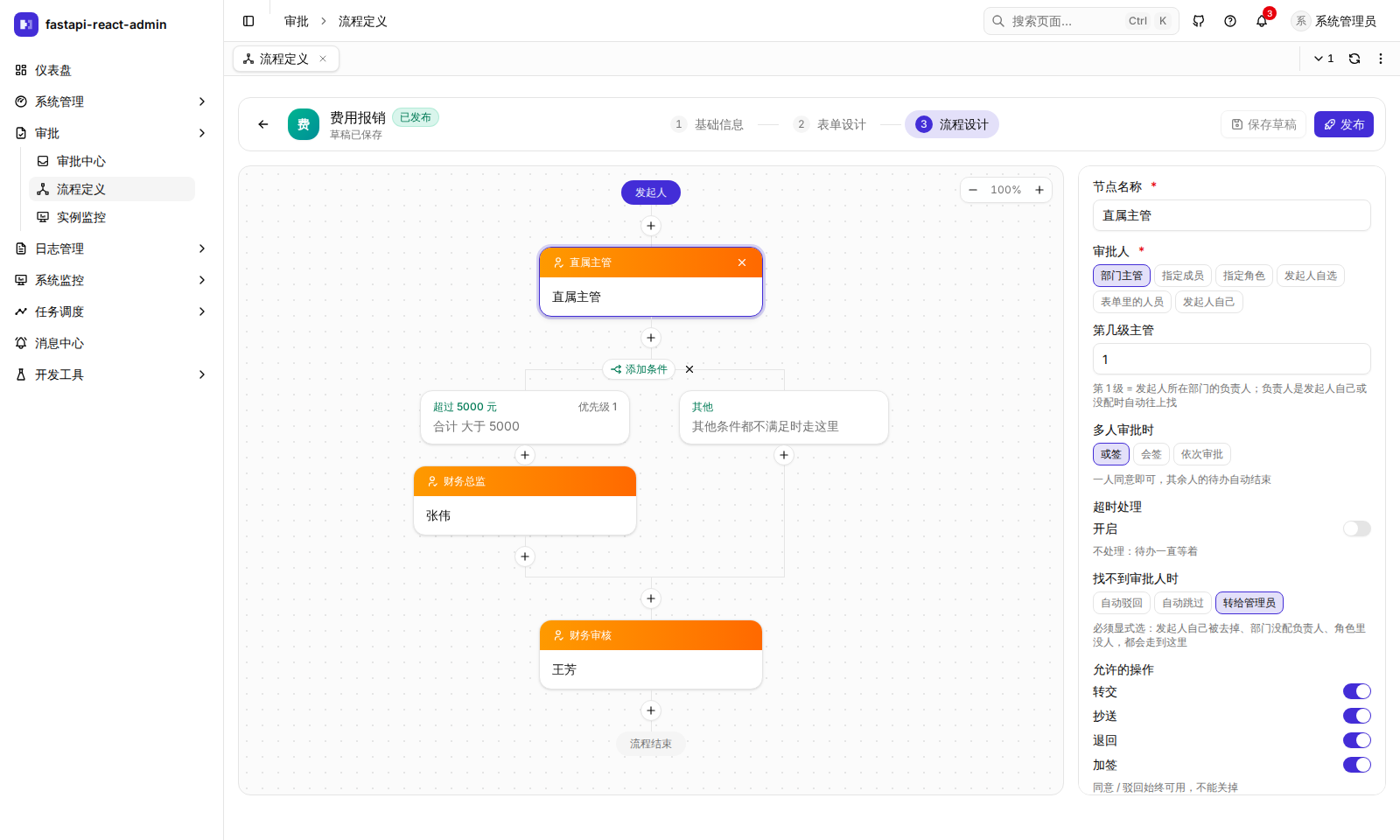Open the tab count dropdown showing 1
The height and width of the screenshot is (840, 1400).
coord(1324,59)
